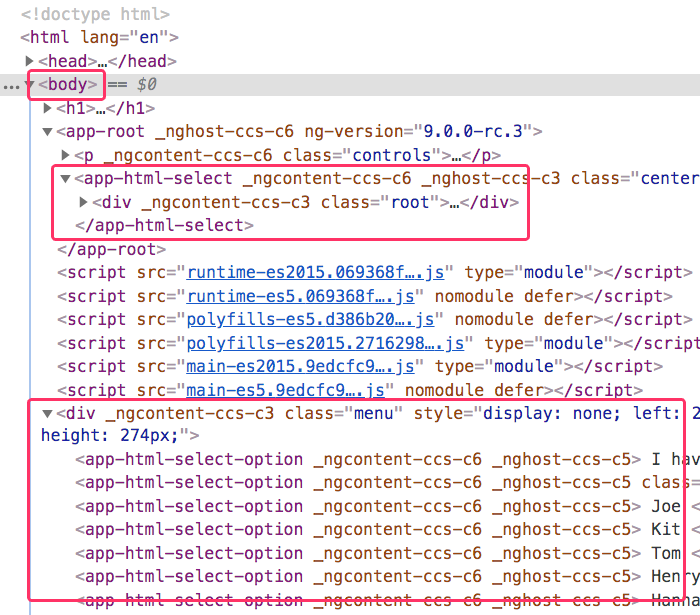Follow the polyfills-es5.d386b20….js link
Image resolution: width=700 pixels, height=615 pixels.
pyautogui.click(x=310, y=319)
